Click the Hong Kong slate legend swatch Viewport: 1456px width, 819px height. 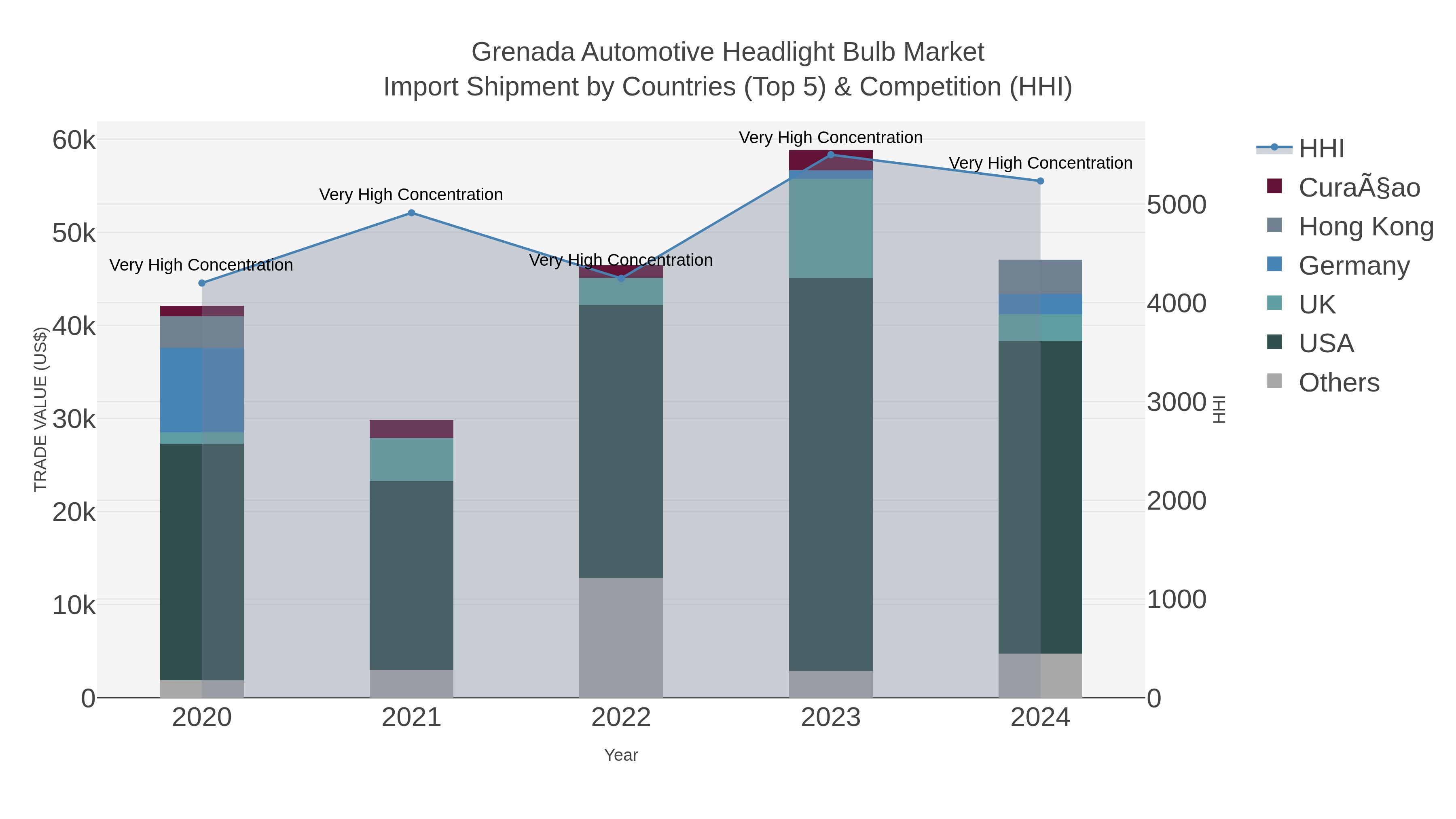(x=1274, y=225)
